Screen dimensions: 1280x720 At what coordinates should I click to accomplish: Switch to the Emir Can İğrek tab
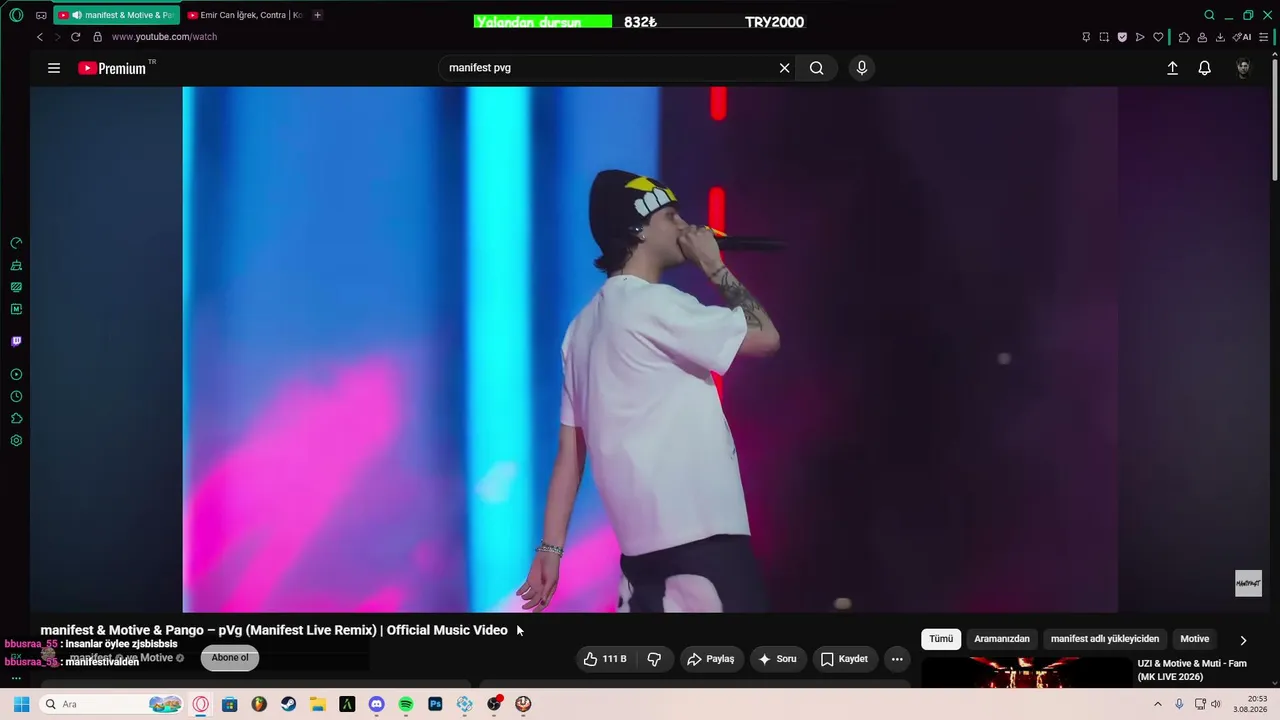pos(244,15)
